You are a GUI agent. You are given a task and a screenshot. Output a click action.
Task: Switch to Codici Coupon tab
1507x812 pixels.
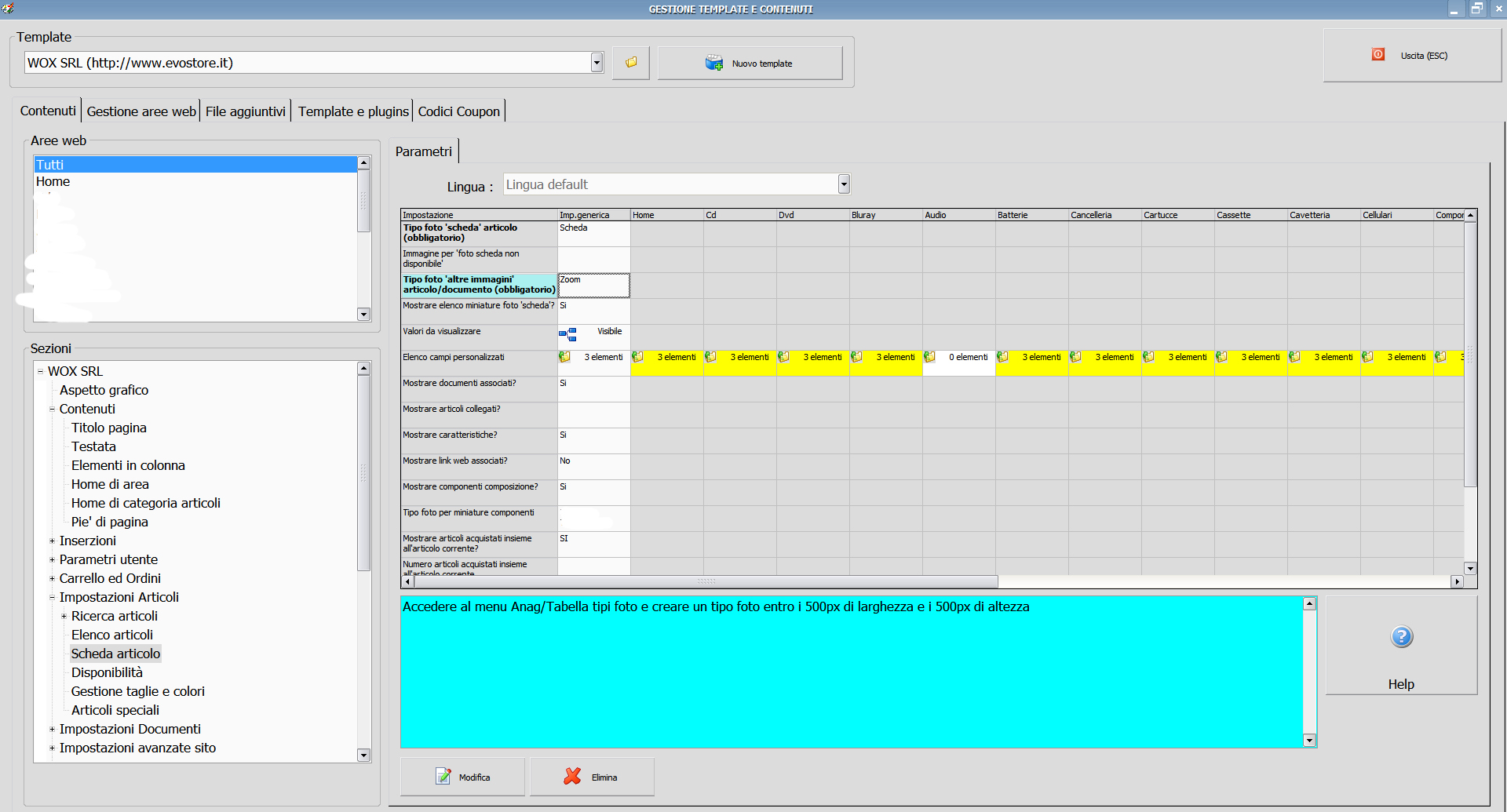pos(458,111)
